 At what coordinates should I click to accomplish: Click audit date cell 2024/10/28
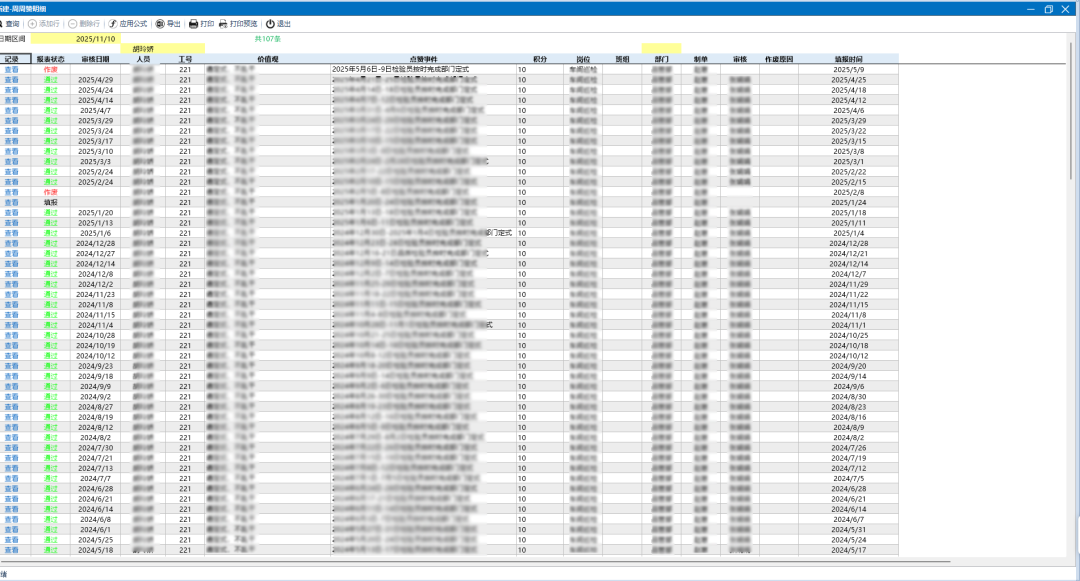tap(95, 335)
